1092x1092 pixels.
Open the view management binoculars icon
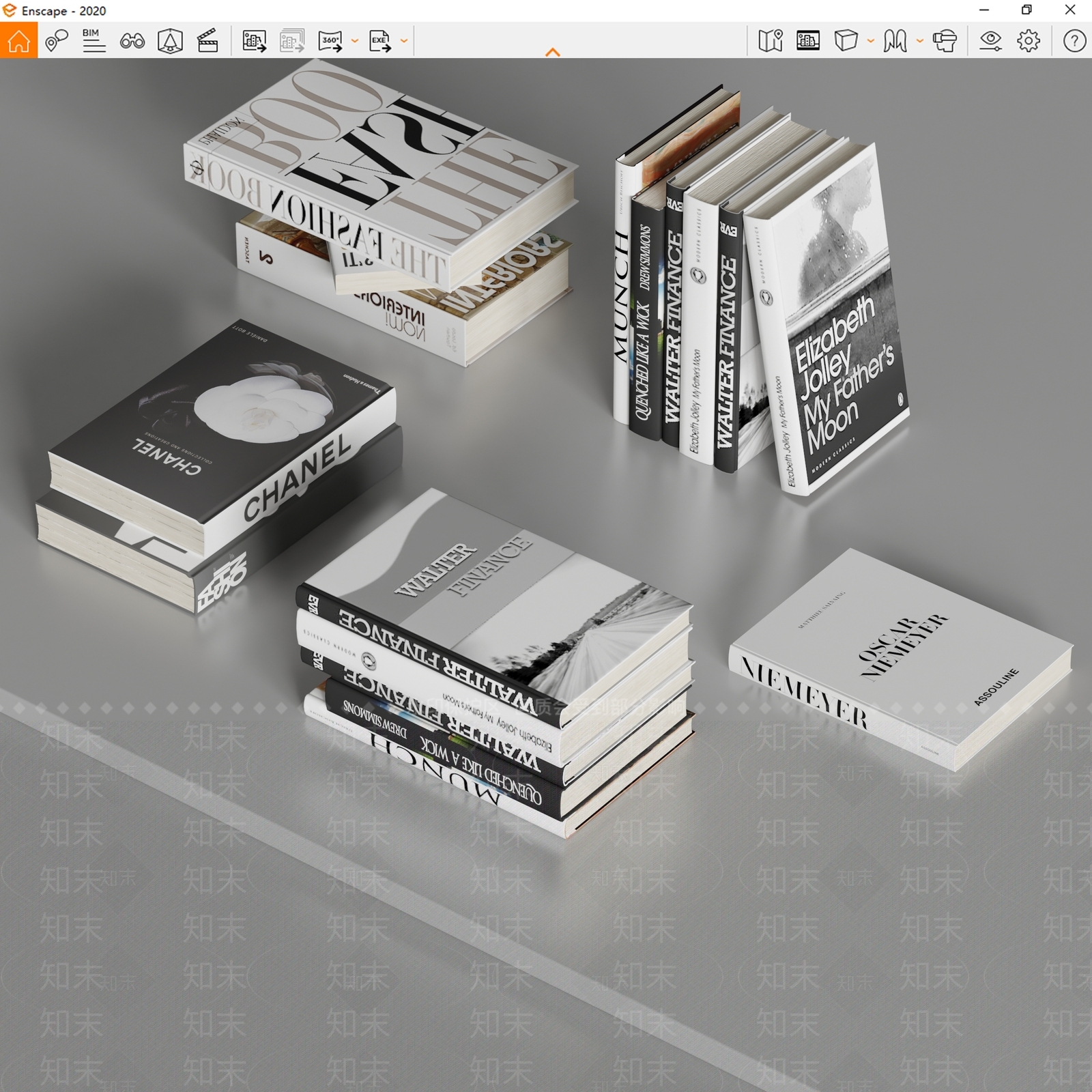[x=132, y=42]
